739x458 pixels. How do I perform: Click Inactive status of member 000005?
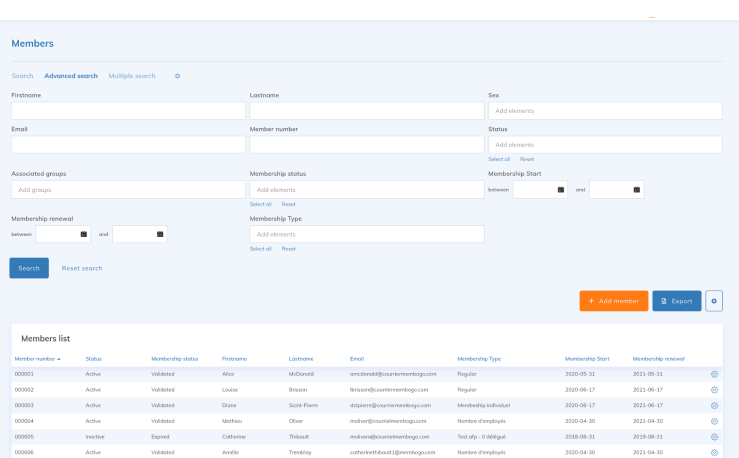[x=95, y=437]
